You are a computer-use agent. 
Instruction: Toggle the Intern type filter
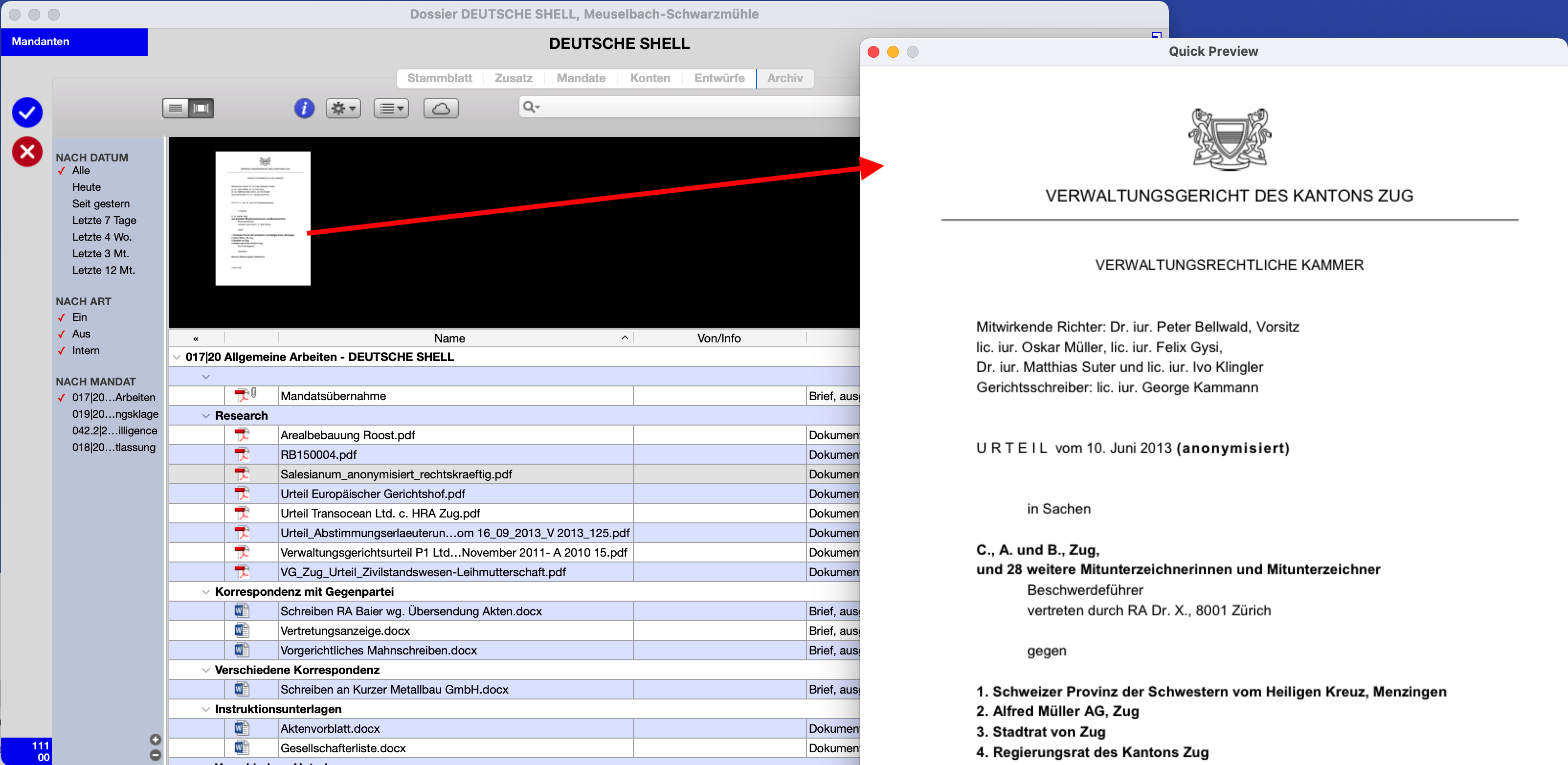(86, 350)
